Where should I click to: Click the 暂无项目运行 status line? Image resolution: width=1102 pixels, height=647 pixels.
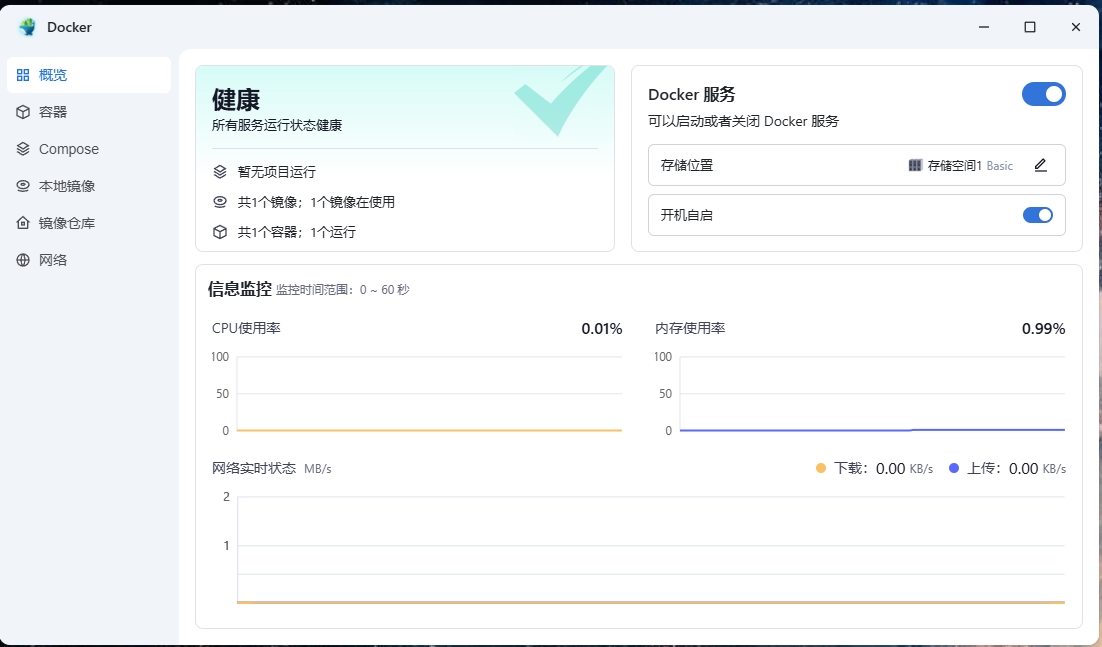click(277, 171)
